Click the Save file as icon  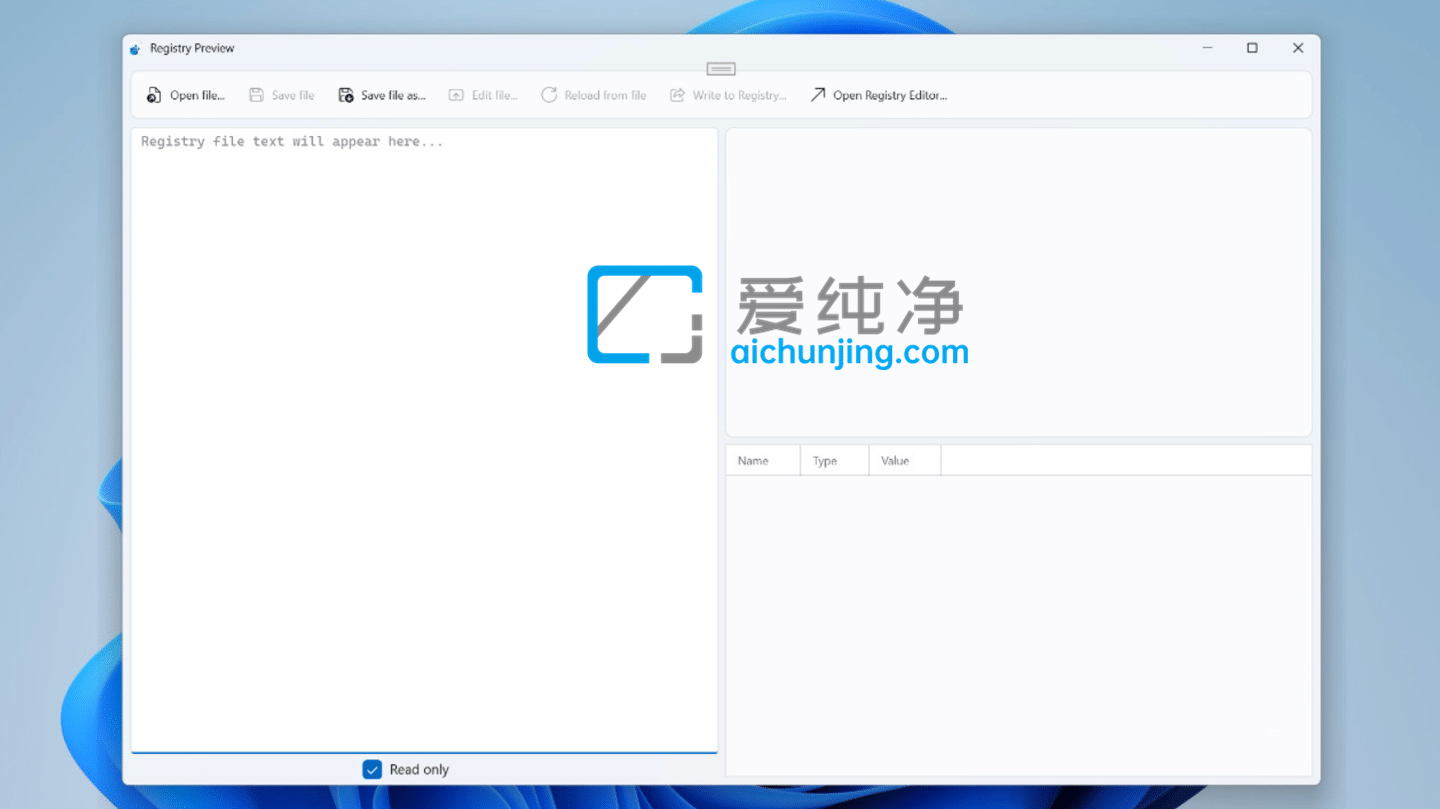coord(345,95)
